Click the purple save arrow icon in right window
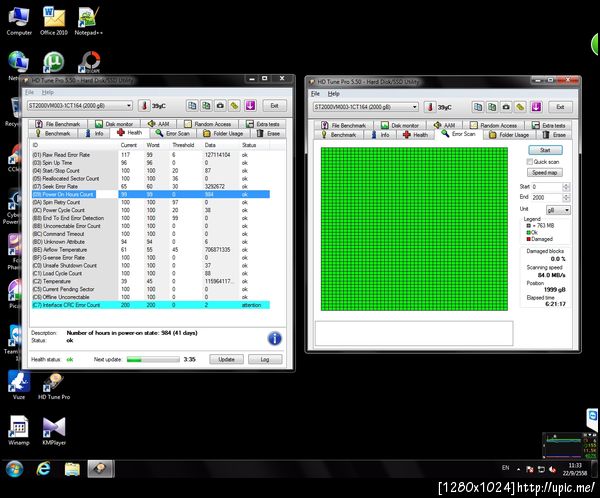Viewport: 600px width, 498px height. pos(536,107)
